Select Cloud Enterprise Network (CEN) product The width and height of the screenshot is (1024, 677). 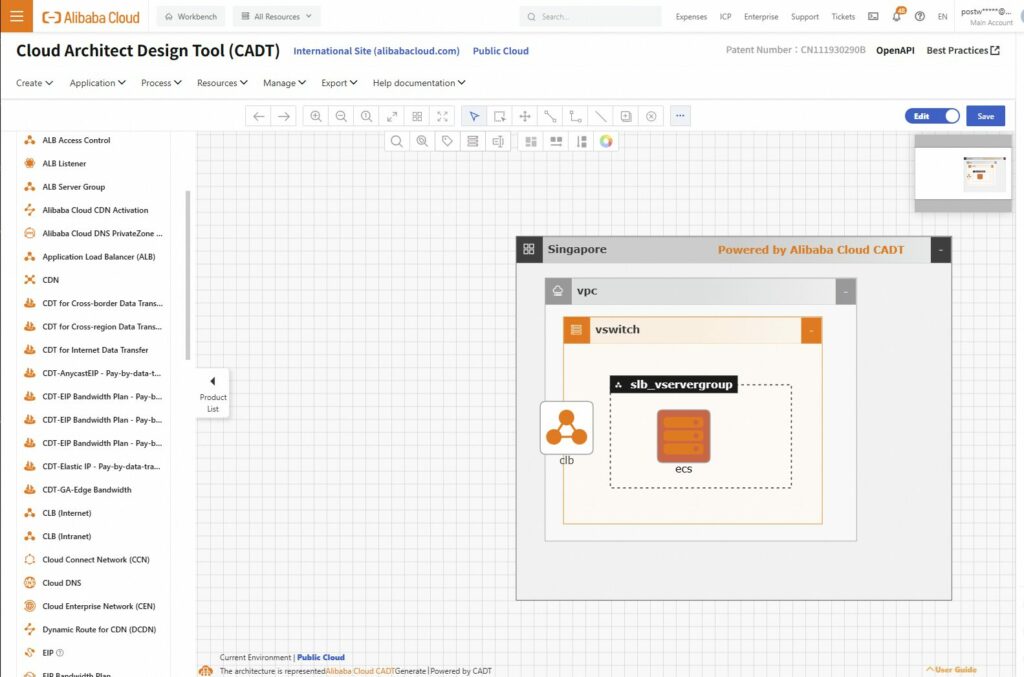[x=98, y=606]
